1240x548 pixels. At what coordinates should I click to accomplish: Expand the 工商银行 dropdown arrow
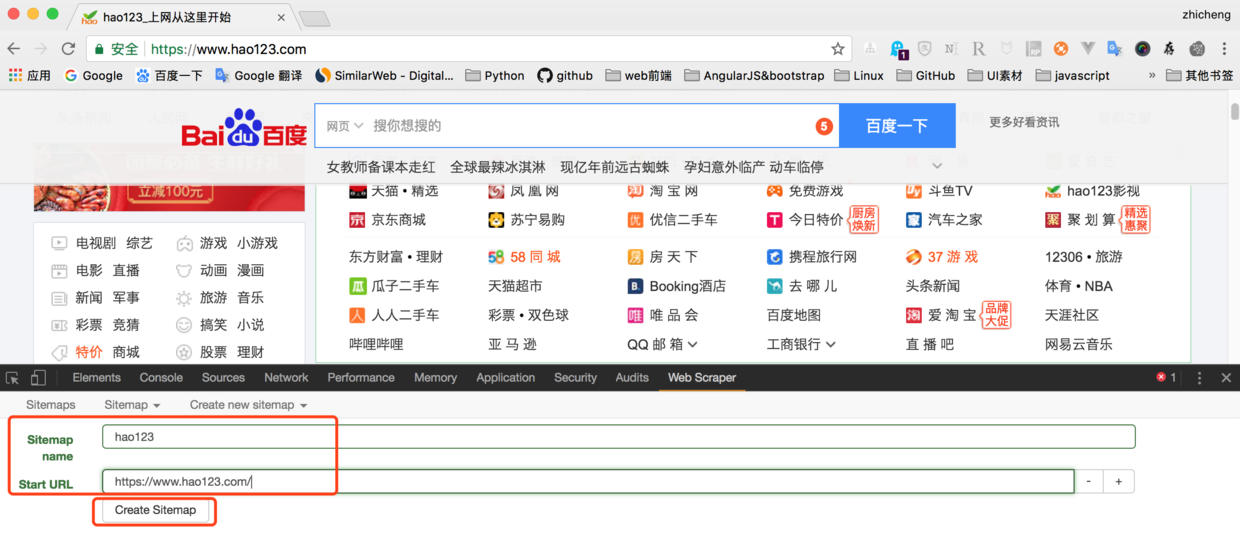click(x=831, y=344)
